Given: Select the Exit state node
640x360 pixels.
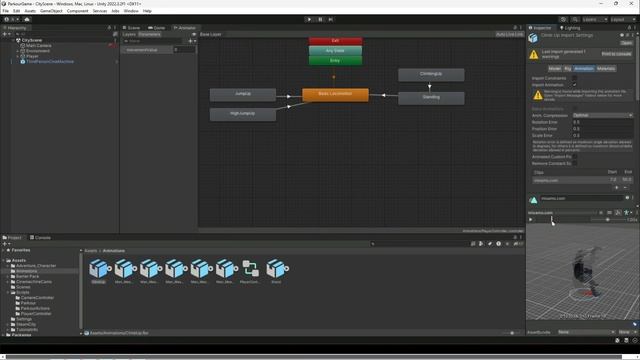Looking at the screenshot, I should (x=335, y=41).
